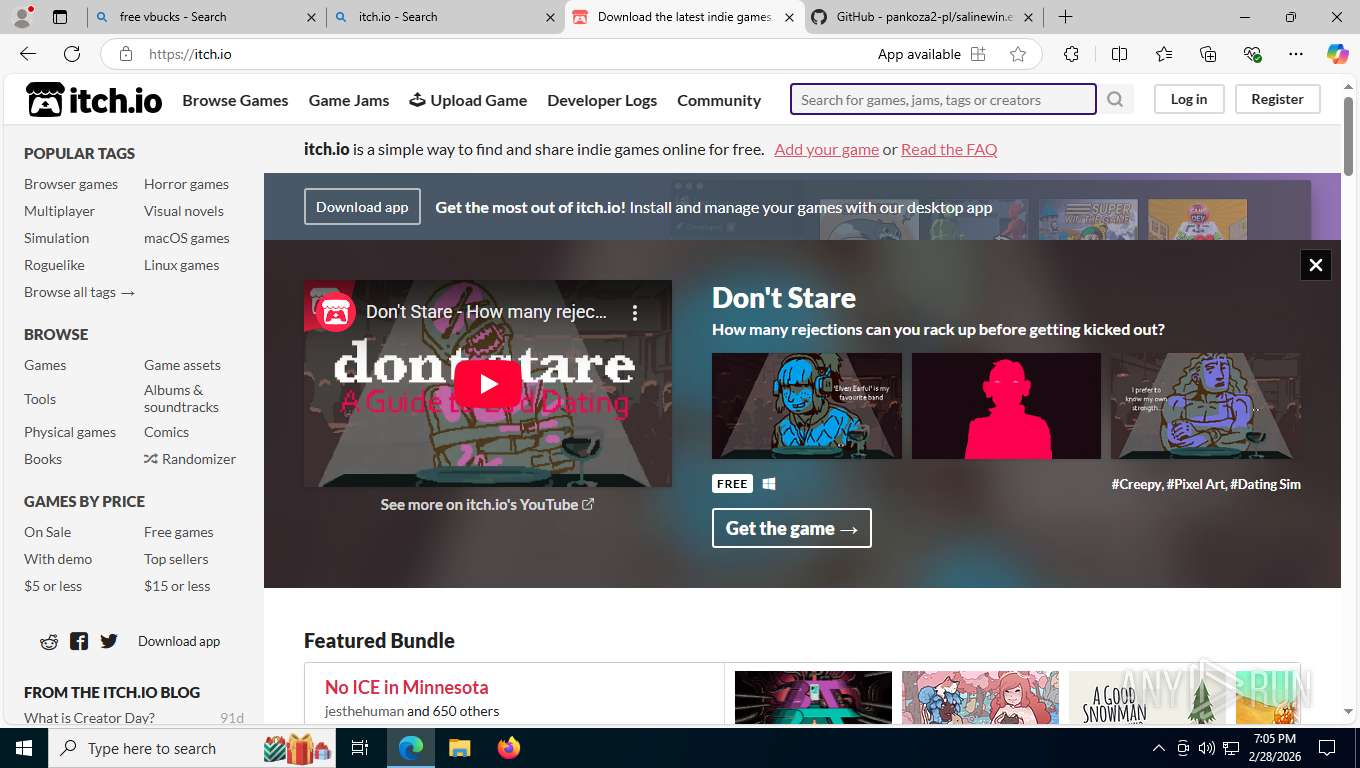Click the itch.io logo
The image size is (1360, 768).
coord(94,100)
